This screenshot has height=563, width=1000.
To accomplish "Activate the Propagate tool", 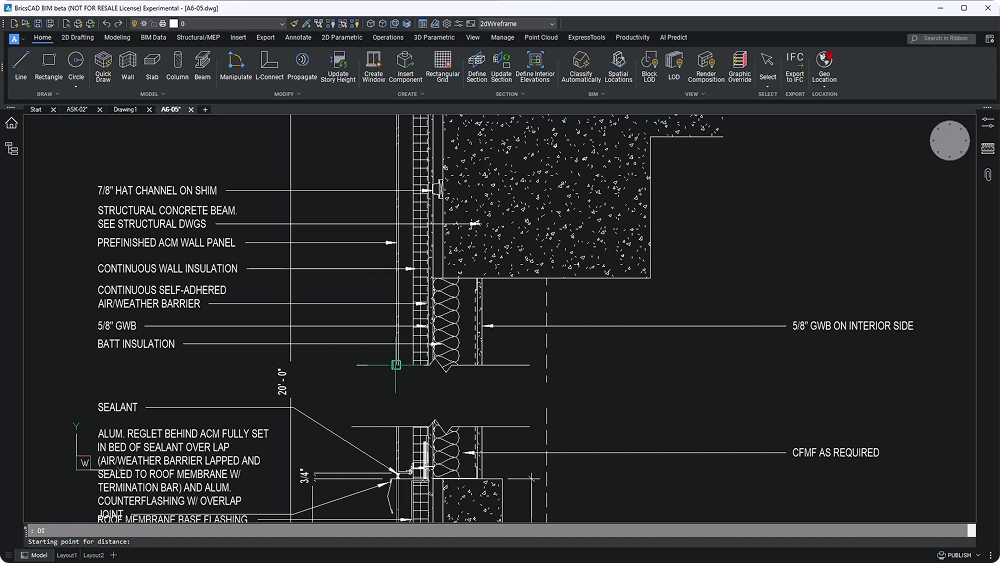I will click(302, 66).
